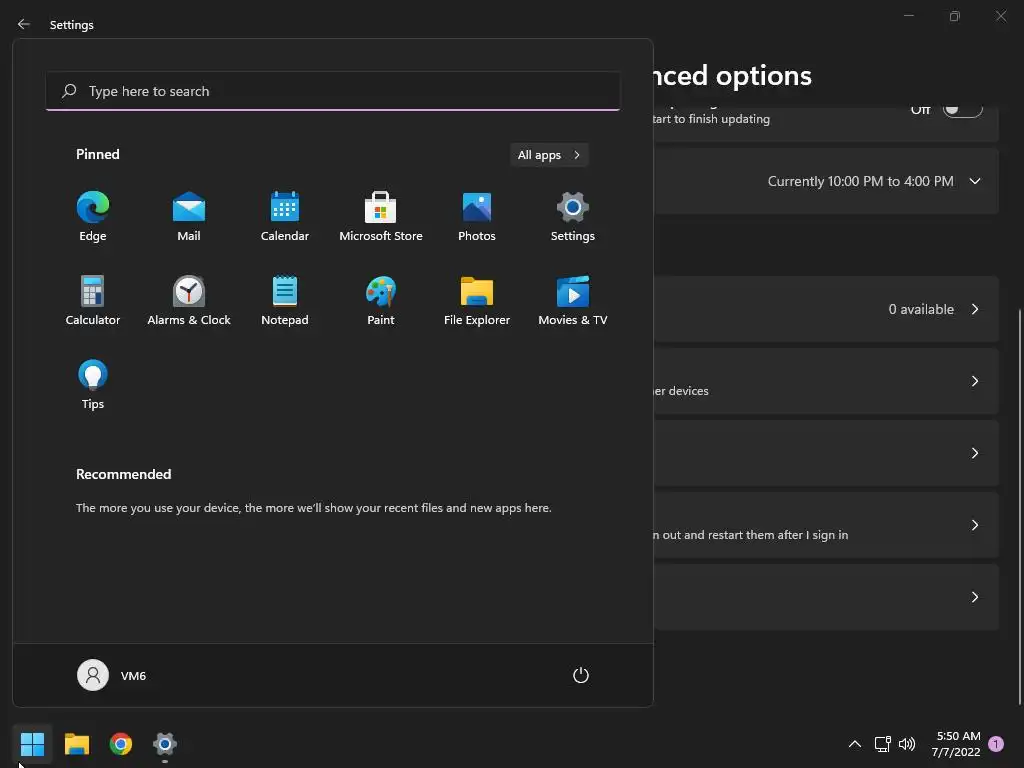Open Edge from pinned apps
Screen dimensions: 1024x768
point(93,217)
